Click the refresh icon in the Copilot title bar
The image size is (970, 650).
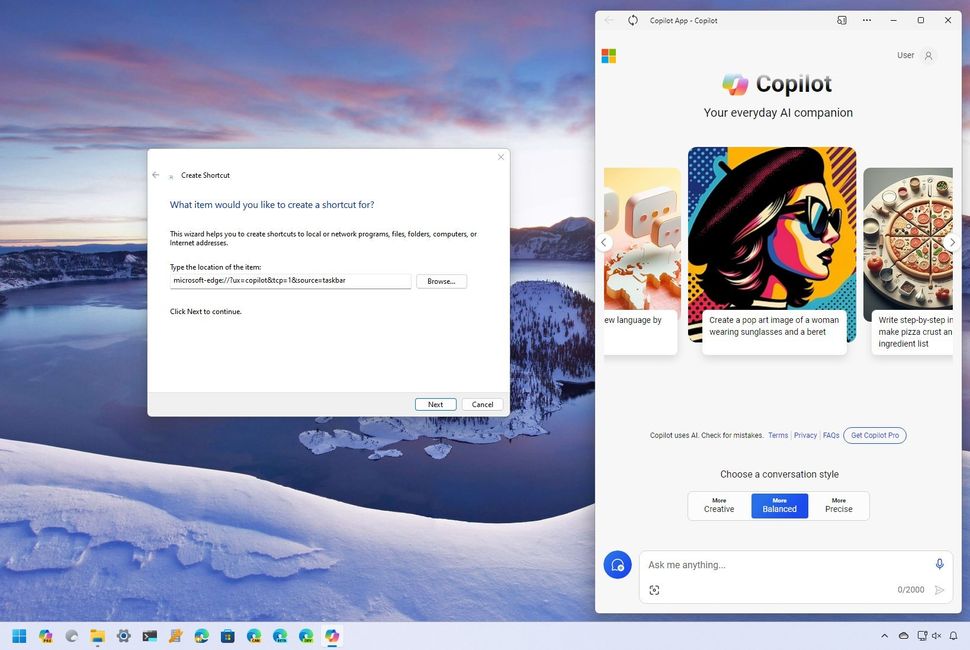(632, 20)
